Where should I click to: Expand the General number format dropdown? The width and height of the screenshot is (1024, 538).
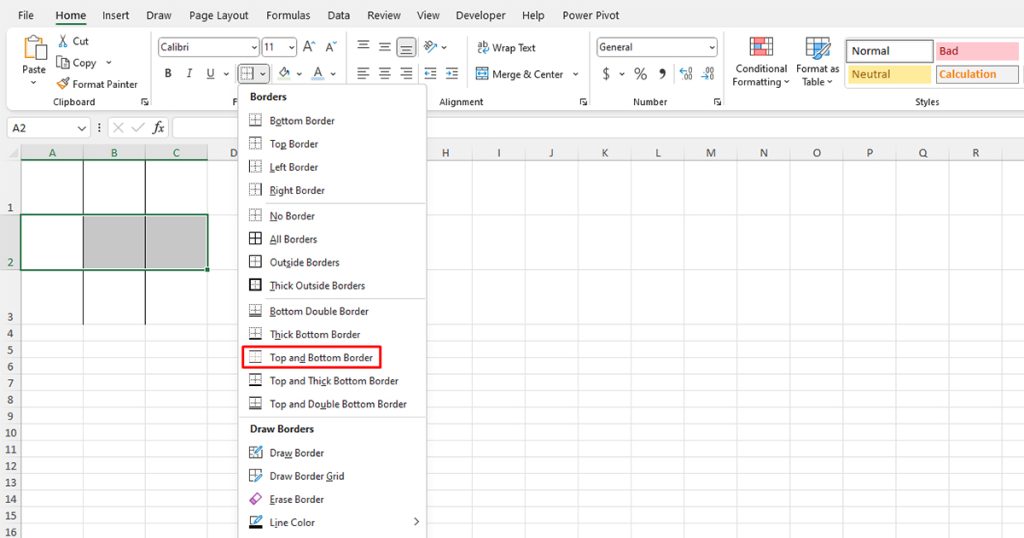click(711, 47)
